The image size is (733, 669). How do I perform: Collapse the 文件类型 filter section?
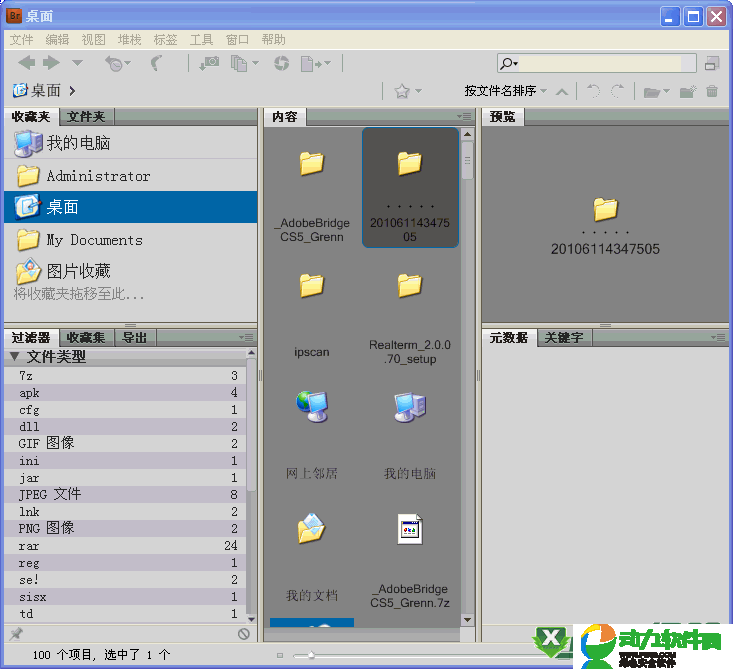(15, 357)
